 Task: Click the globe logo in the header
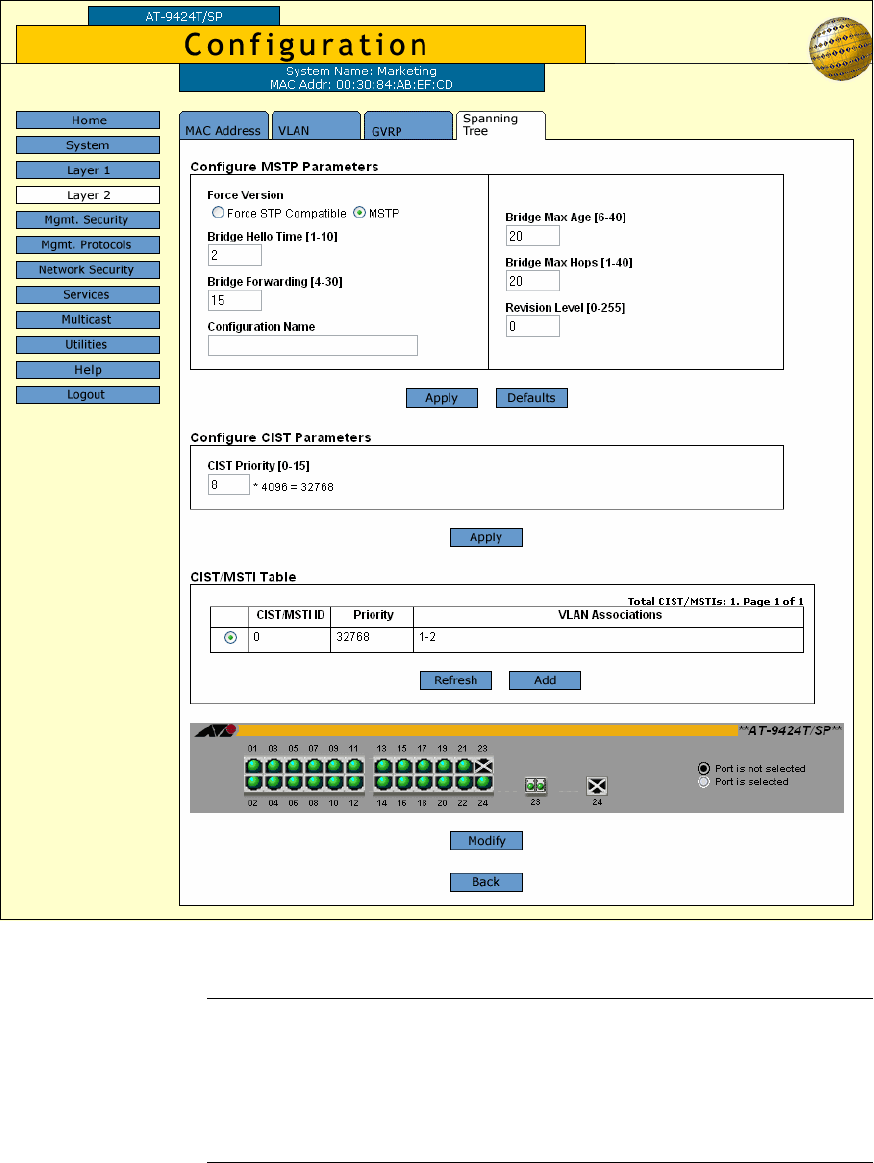point(841,48)
